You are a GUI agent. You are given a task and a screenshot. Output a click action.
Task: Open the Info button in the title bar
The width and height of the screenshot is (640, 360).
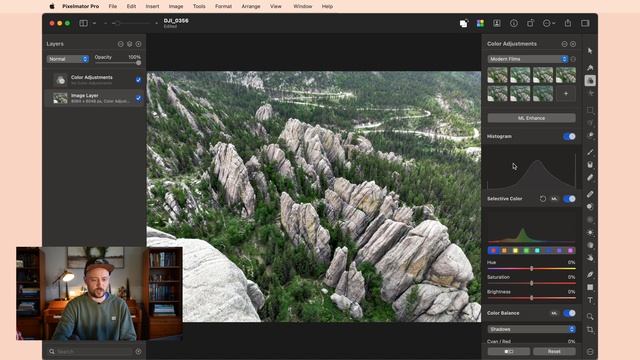click(514, 23)
